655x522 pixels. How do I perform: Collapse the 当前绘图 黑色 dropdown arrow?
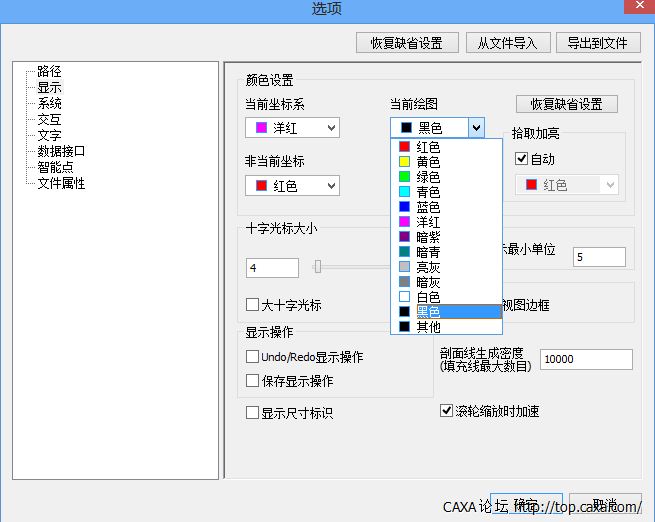click(x=476, y=128)
